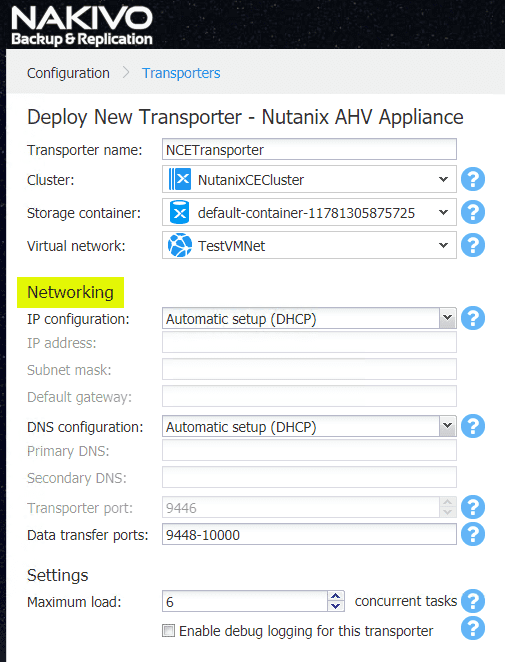Go to Configuration breadcrumb
This screenshot has height=662, width=505.
[68, 73]
